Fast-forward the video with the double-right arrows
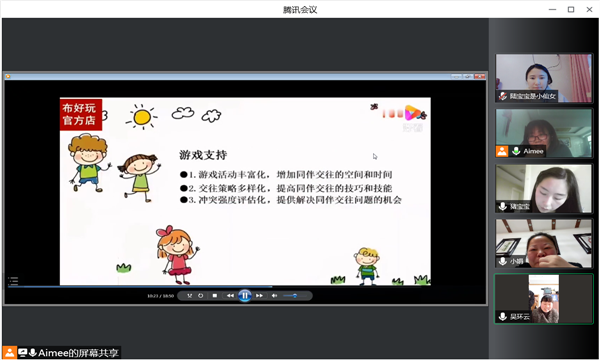Image resolution: width=600 pixels, height=360 pixels. [x=259, y=296]
